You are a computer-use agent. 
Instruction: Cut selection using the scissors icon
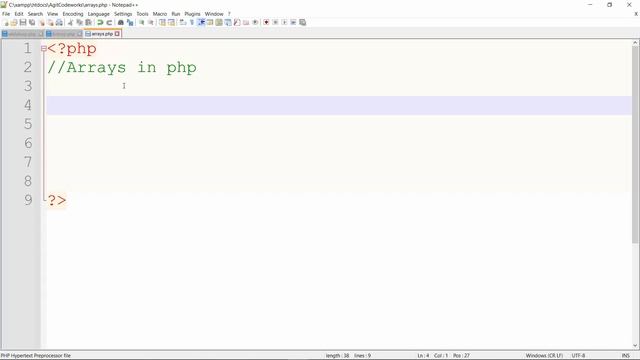[x=70, y=22]
